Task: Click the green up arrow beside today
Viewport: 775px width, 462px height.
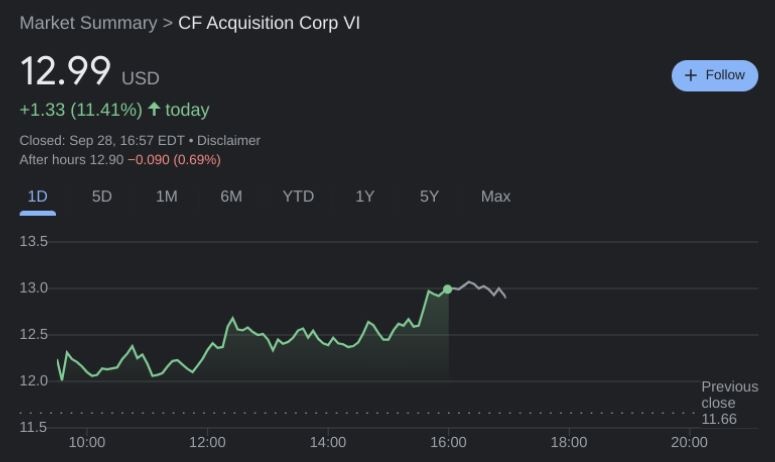Action: [154, 109]
